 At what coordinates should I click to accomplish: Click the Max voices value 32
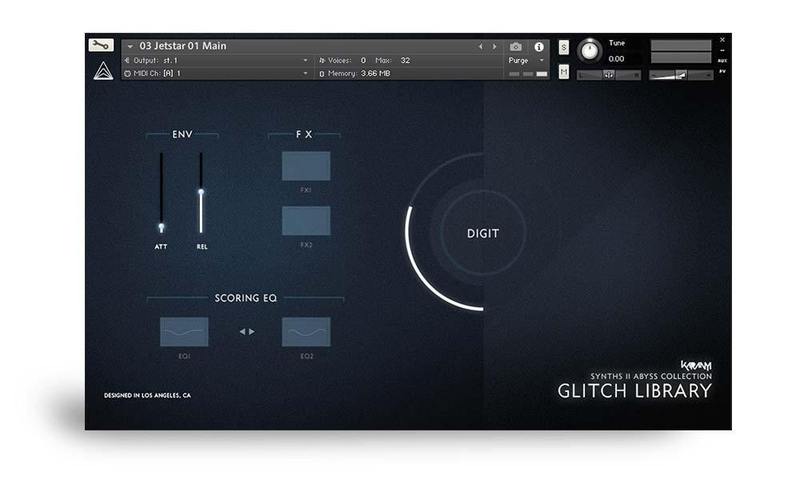(x=405, y=60)
